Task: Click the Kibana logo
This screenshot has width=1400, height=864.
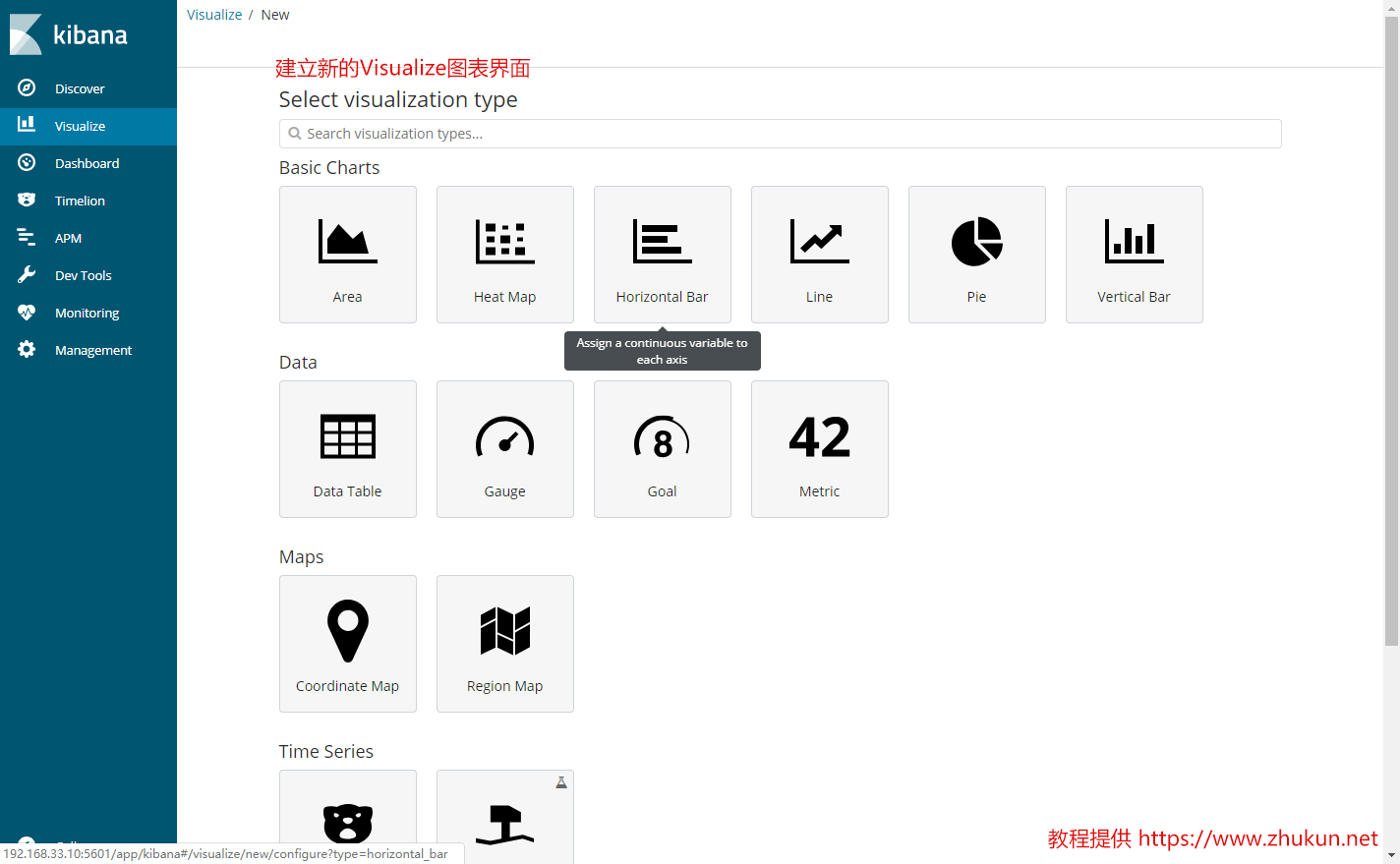Action: click(x=69, y=34)
